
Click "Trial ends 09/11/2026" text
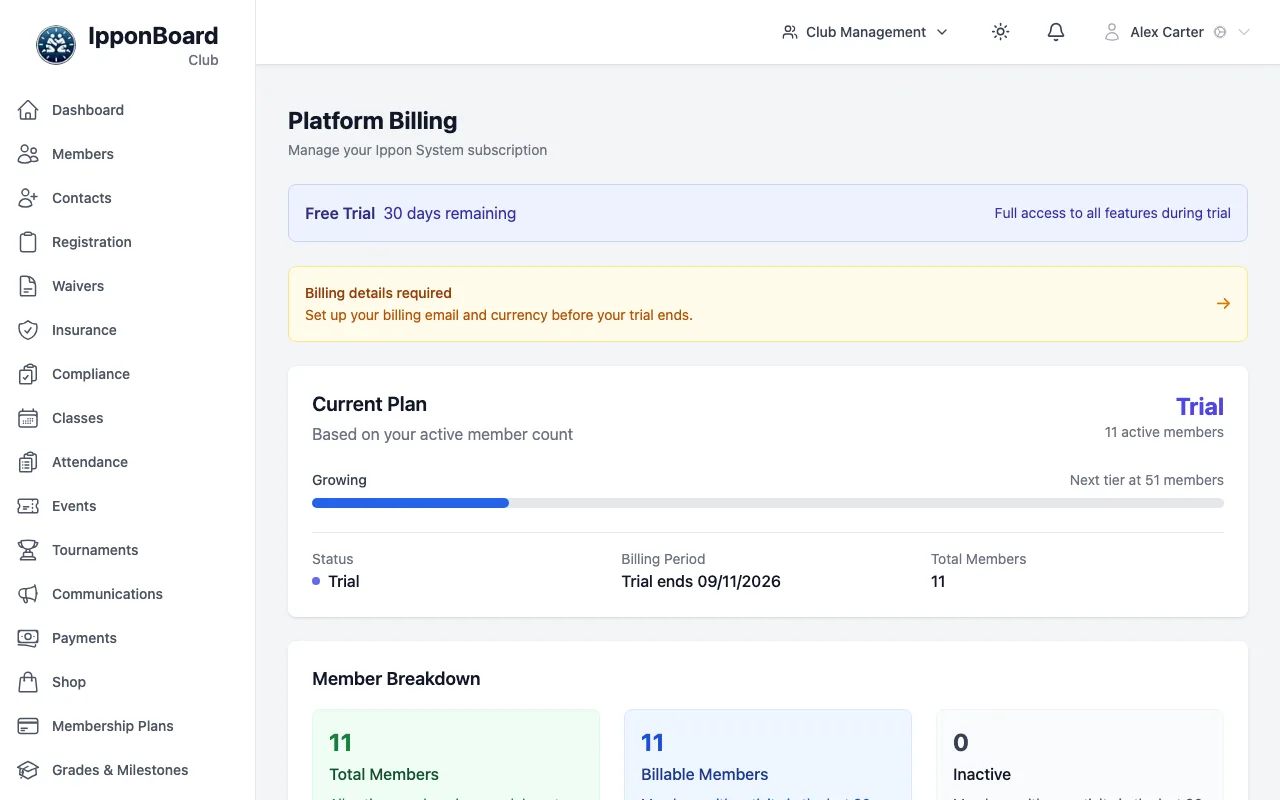[701, 581]
